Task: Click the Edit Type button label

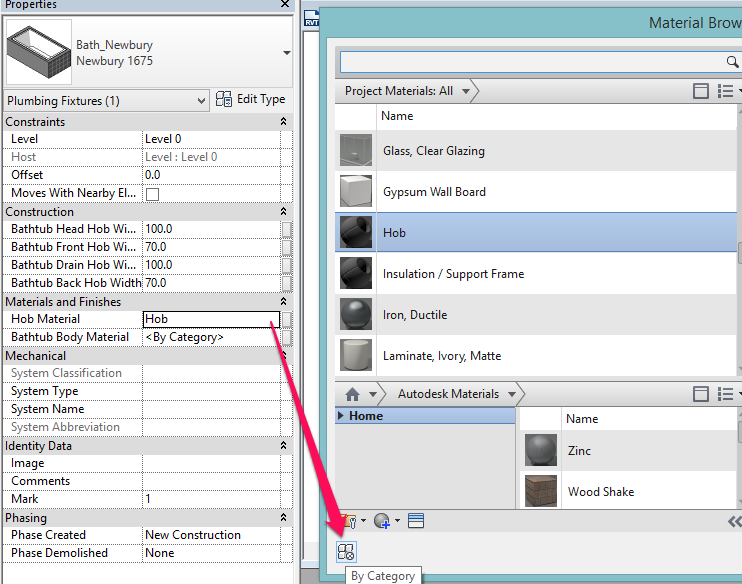Action: pyautogui.click(x=261, y=99)
